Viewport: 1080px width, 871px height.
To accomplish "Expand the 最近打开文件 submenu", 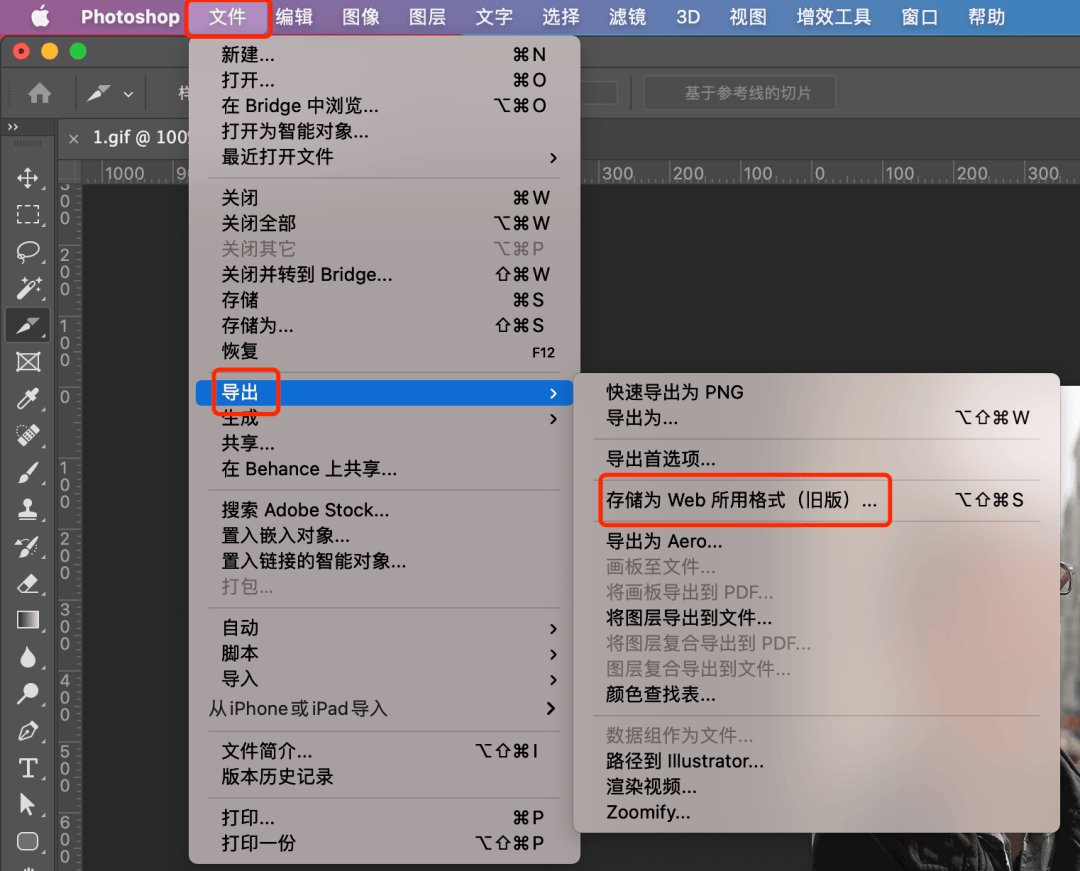I will [x=386, y=157].
